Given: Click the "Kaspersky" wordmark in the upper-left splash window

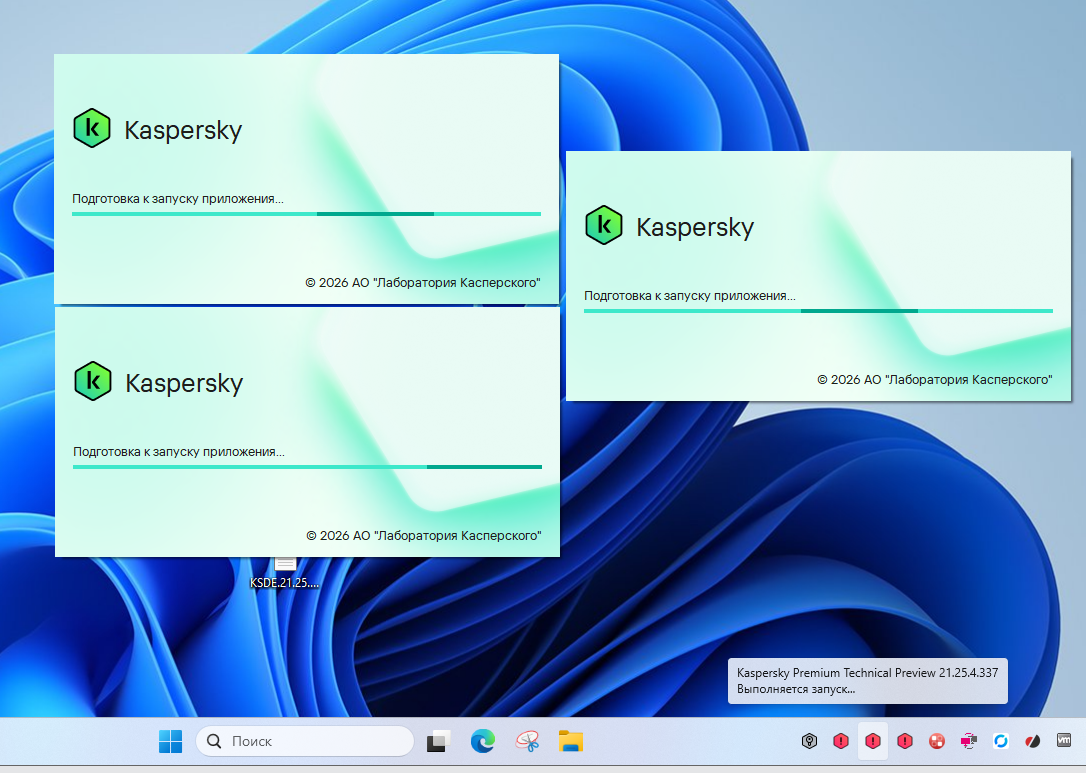Looking at the screenshot, I should [183, 130].
